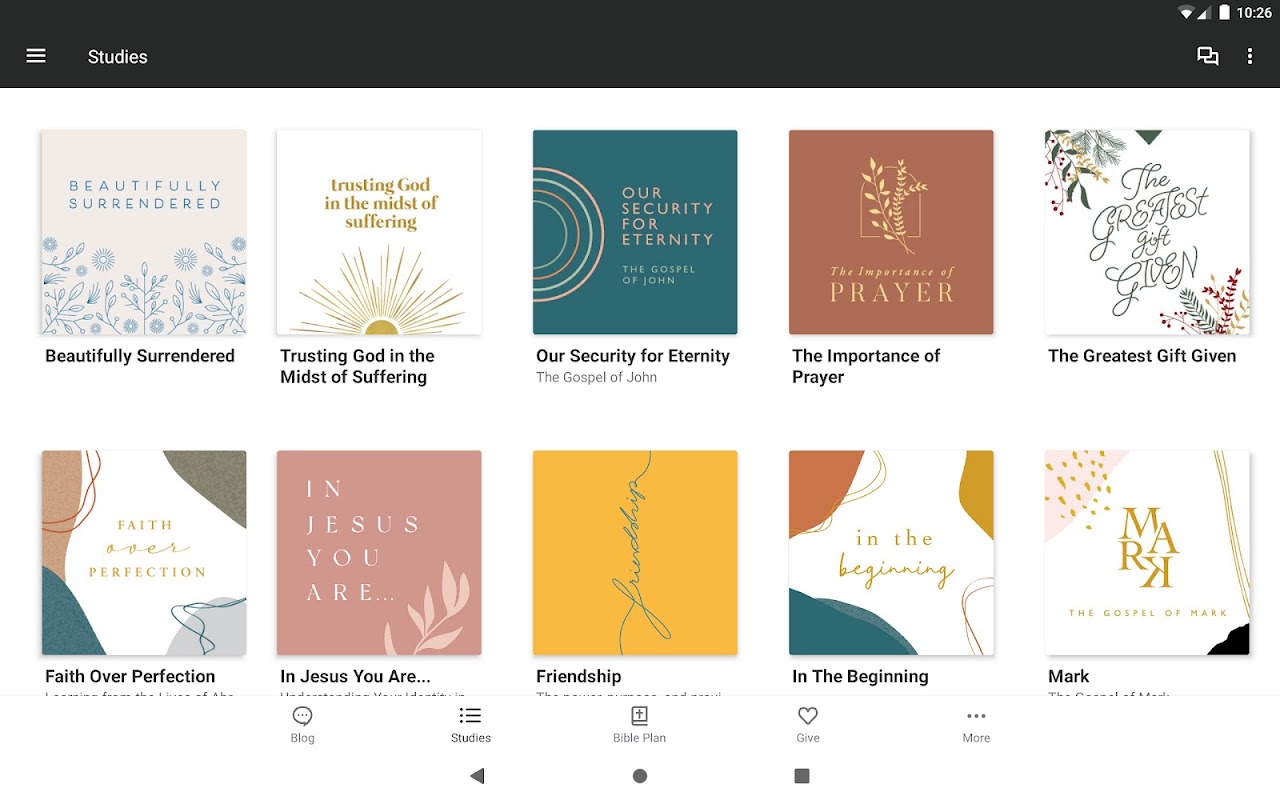Open Trusting God in the Midst of Suffering
The image size is (1280, 800).
tap(379, 232)
